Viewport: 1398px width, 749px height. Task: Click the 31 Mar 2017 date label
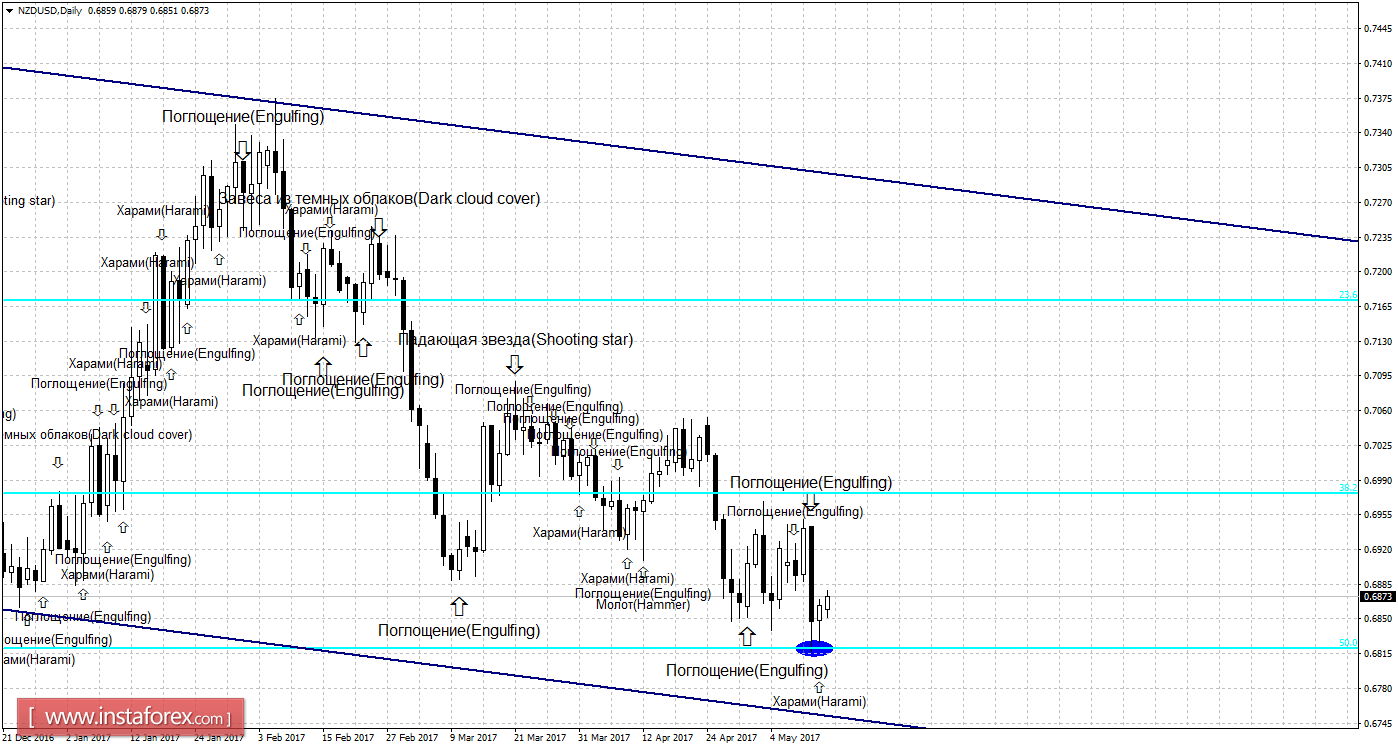604,738
